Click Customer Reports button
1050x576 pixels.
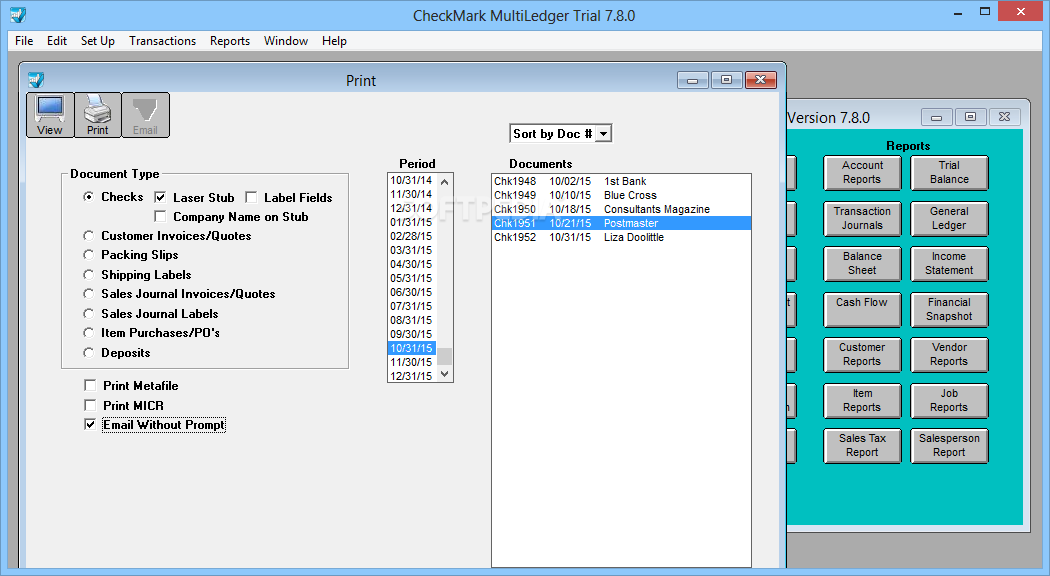(862, 355)
